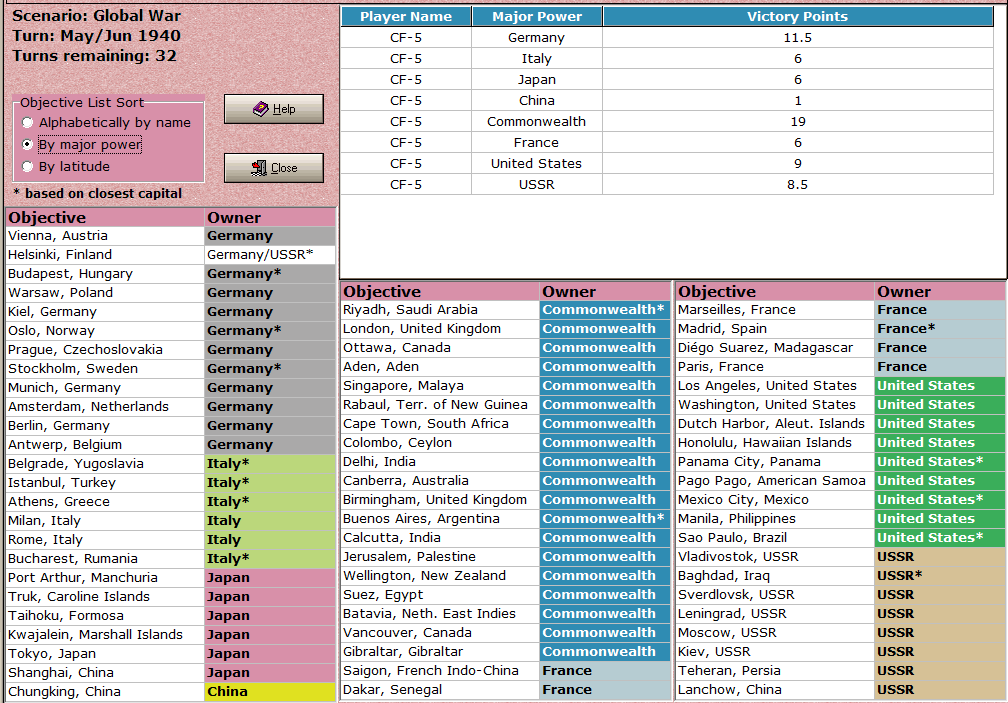The width and height of the screenshot is (1008, 703).
Task: Select Port Arthur, Manchuria objective
Action: [x=105, y=578]
